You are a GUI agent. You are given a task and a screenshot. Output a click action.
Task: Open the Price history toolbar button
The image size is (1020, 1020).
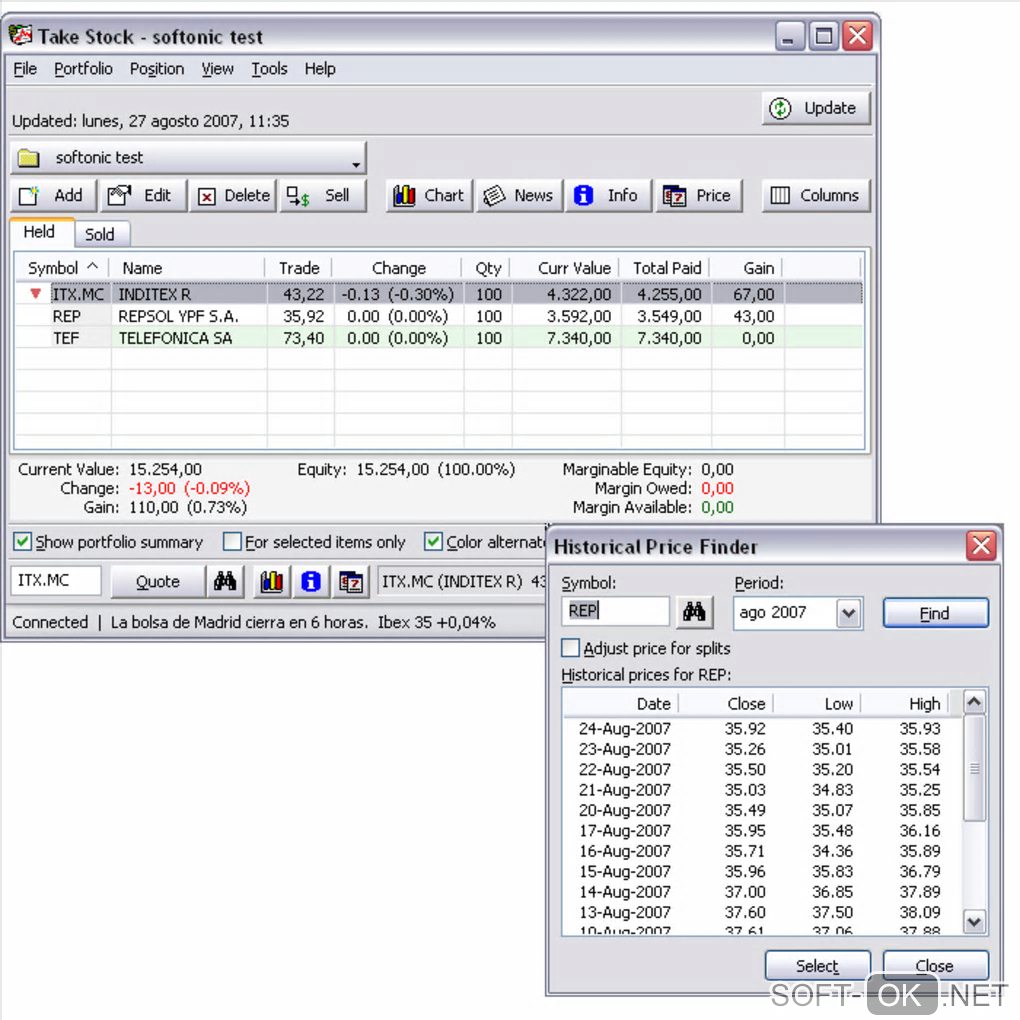pos(699,195)
